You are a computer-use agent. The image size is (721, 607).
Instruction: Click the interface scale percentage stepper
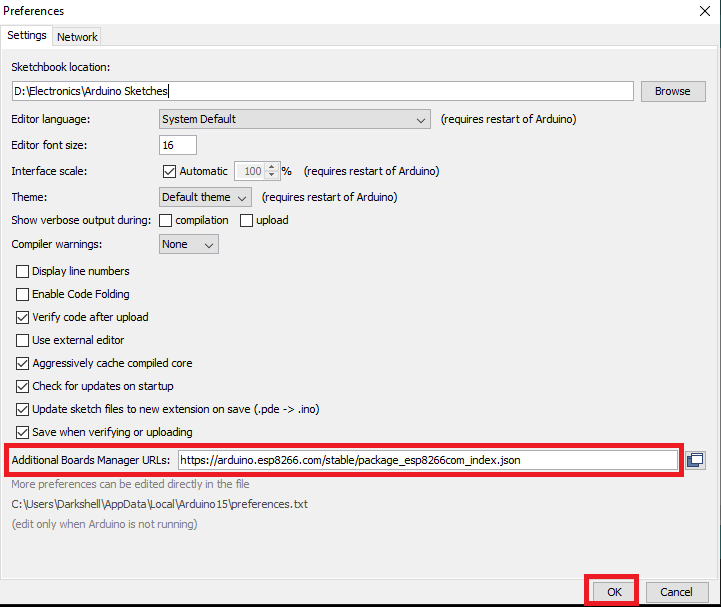pos(271,171)
